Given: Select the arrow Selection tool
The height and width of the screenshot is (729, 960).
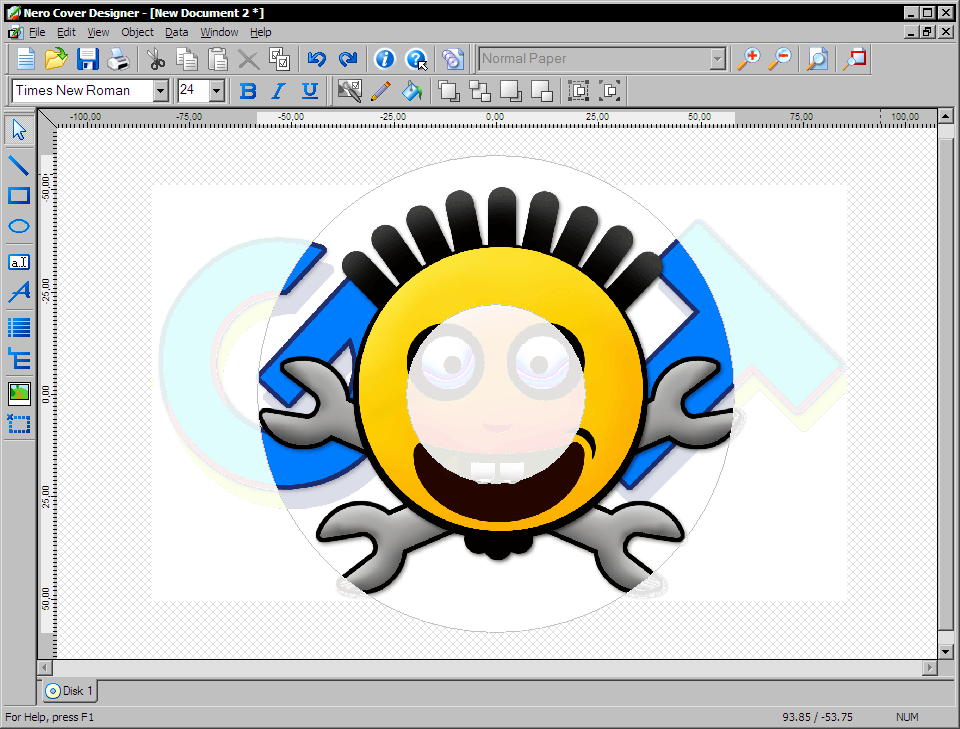Looking at the screenshot, I should pyautogui.click(x=19, y=130).
